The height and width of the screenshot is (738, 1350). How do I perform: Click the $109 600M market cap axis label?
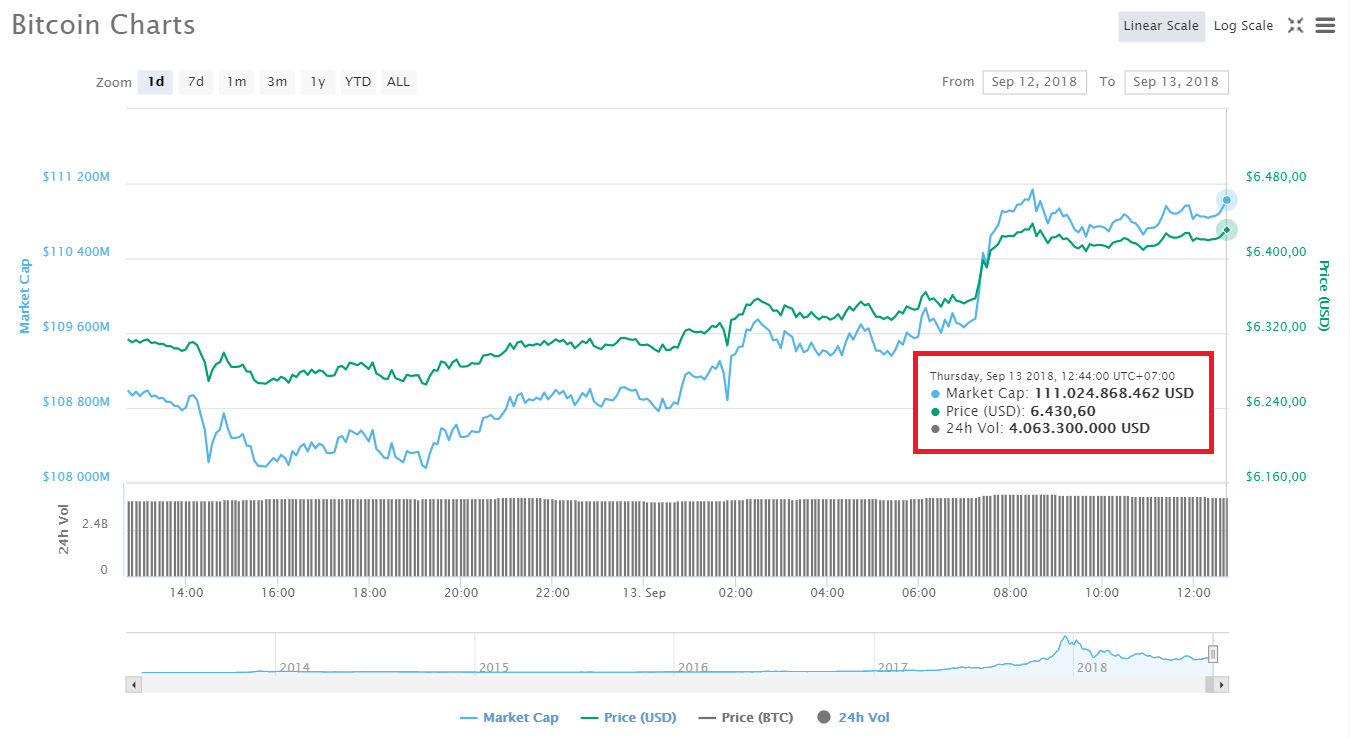[76, 327]
